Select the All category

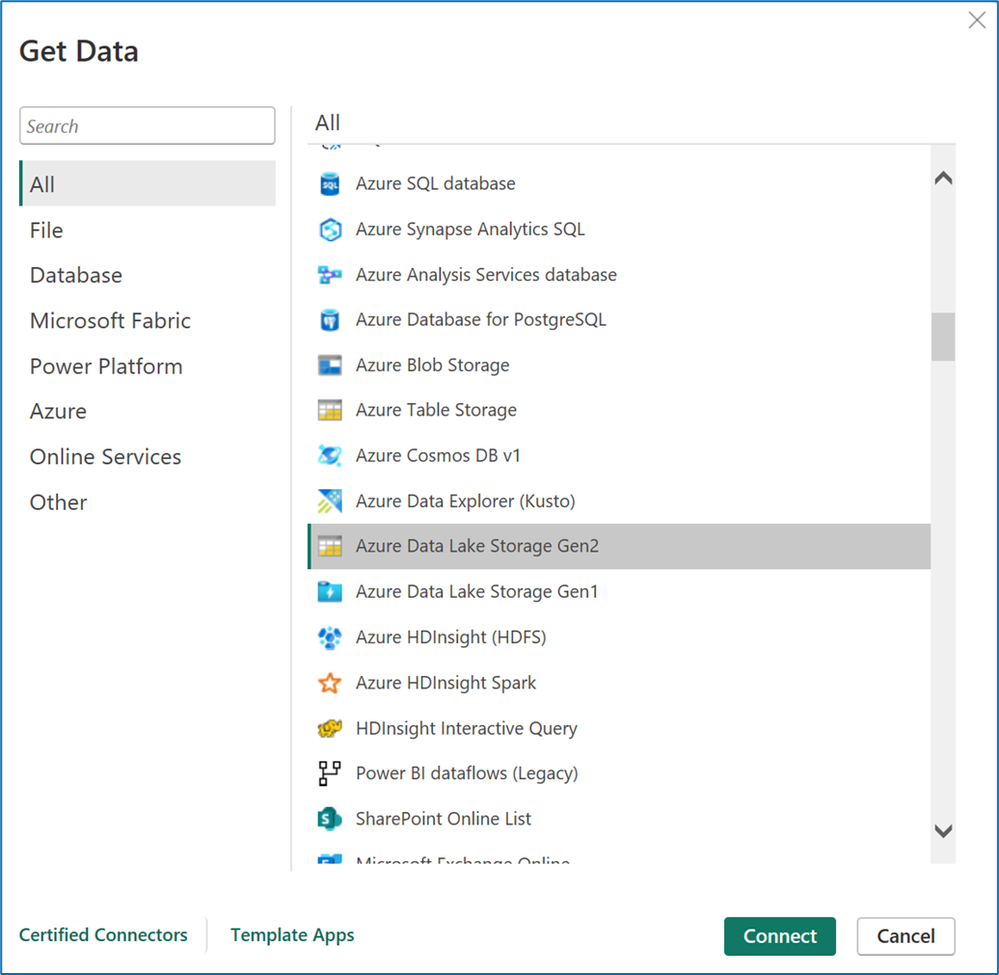tap(148, 184)
